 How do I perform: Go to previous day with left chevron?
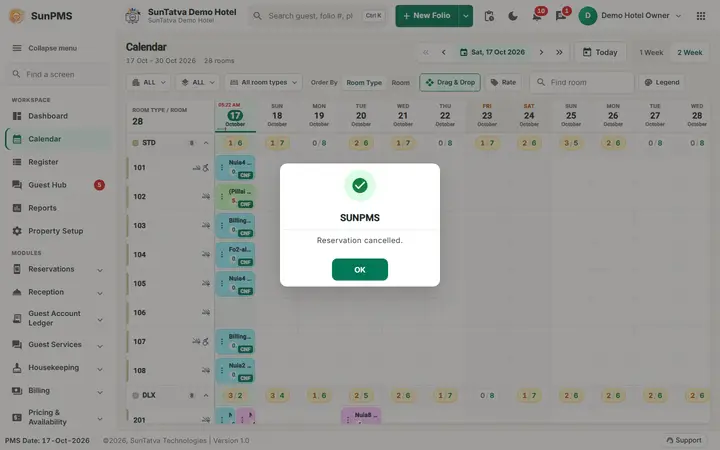444,52
